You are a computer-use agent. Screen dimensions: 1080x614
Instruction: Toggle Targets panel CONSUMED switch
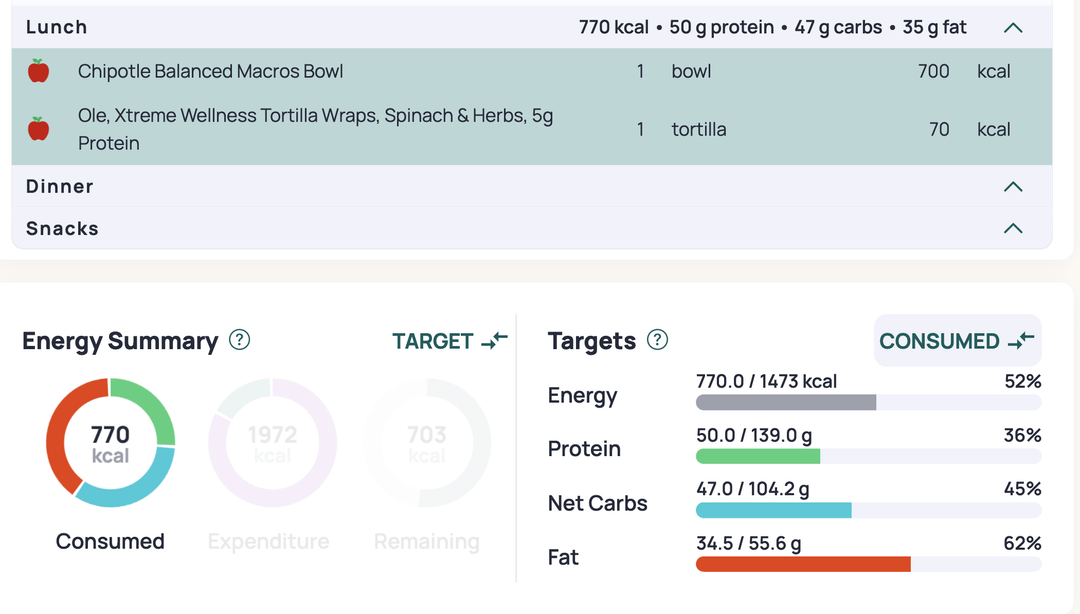[957, 341]
